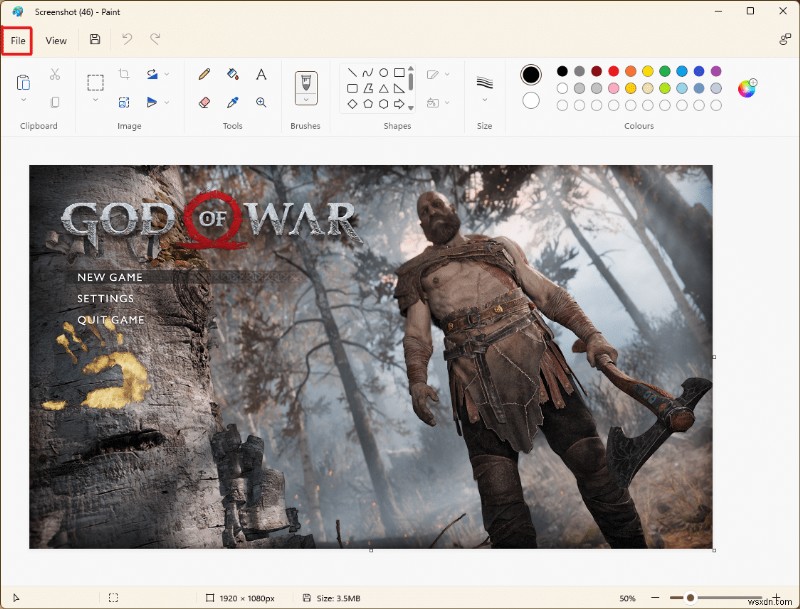Select the Eraser tool

203,102
